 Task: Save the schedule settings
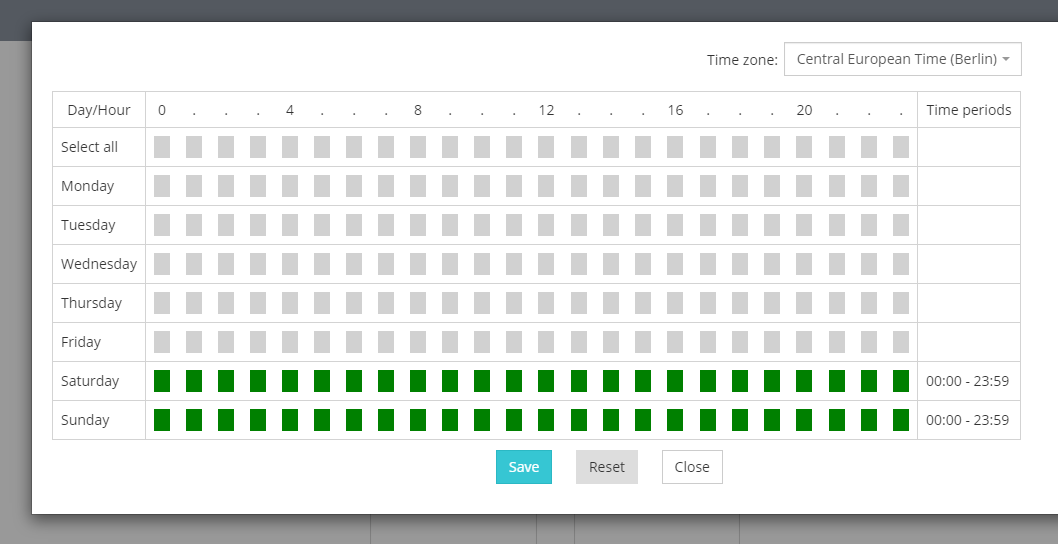524,467
